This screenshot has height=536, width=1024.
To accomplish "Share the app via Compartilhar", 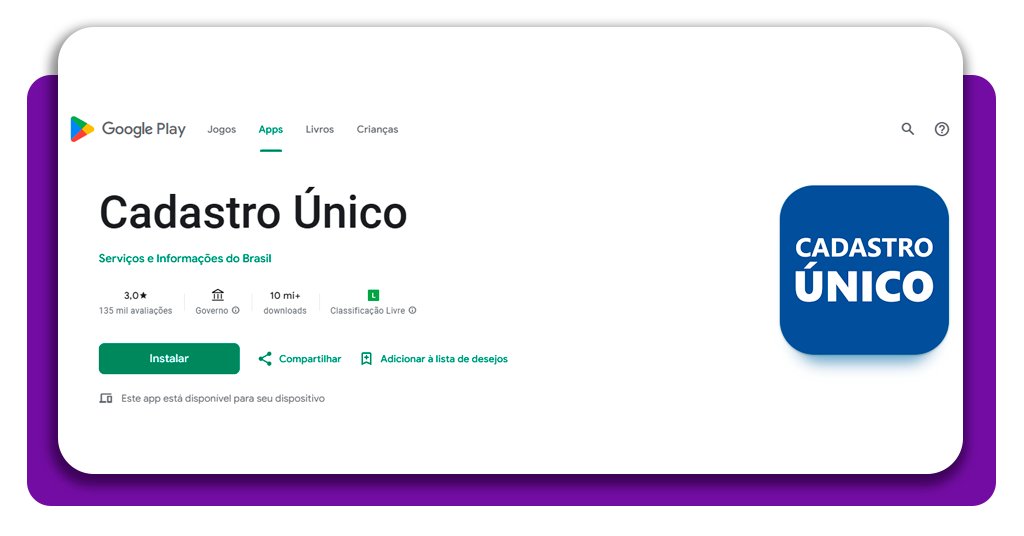I will pos(299,359).
